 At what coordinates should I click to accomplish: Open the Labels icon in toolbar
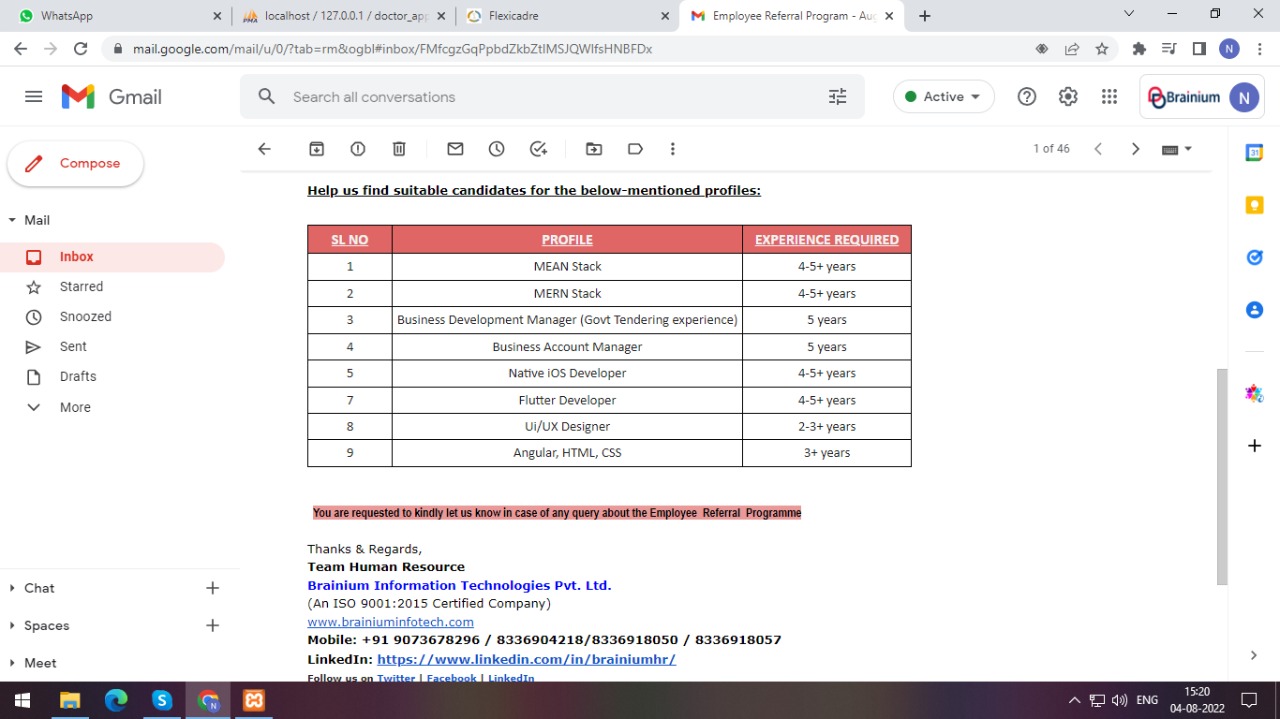[635, 149]
